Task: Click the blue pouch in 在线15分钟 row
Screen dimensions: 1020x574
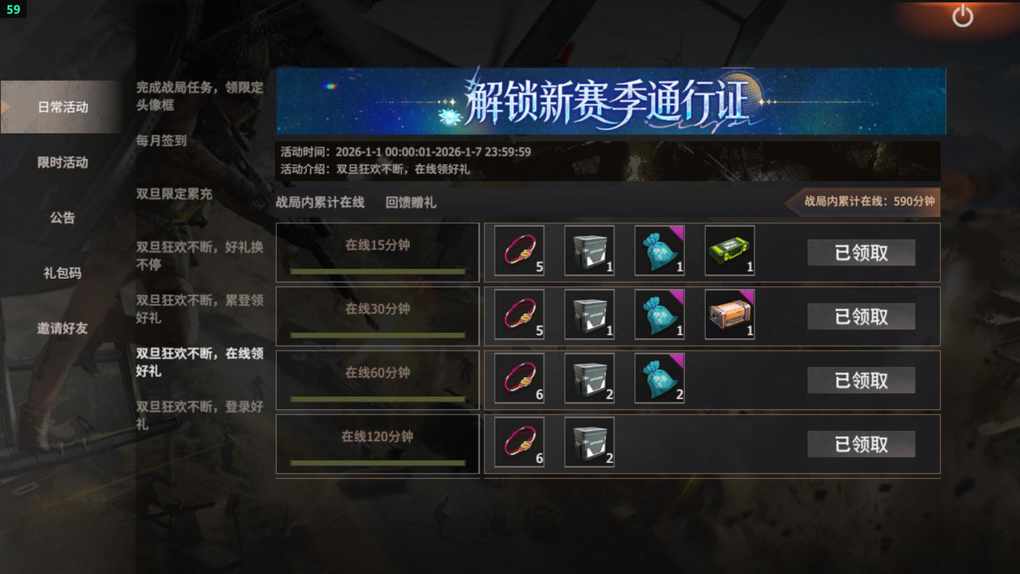Action: pyautogui.click(x=660, y=251)
